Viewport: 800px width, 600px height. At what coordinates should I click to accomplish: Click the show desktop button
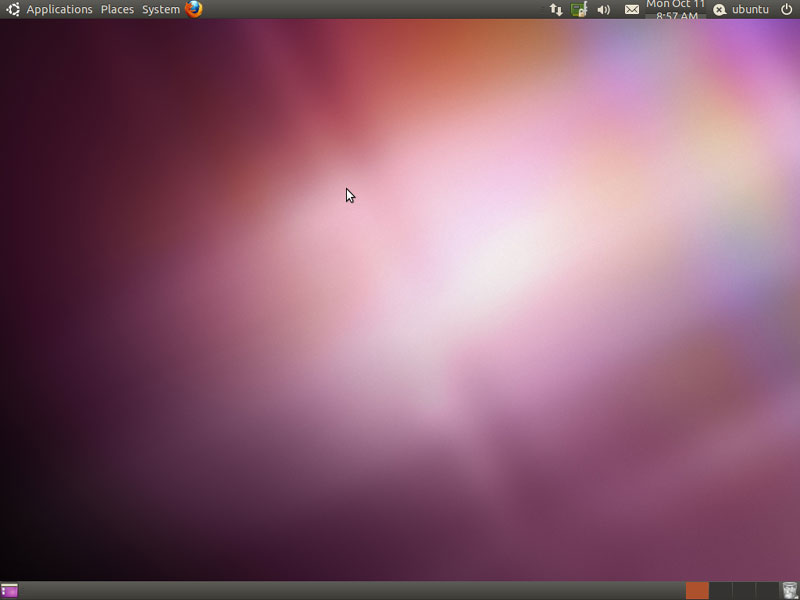(9, 591)
